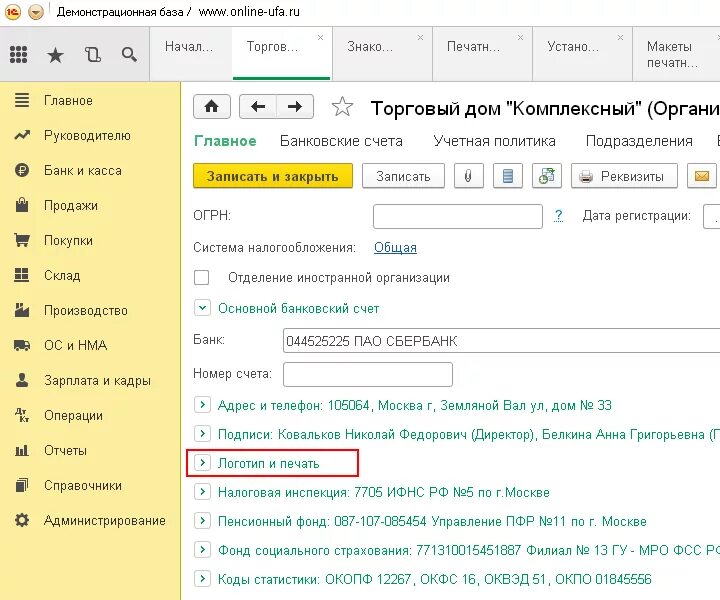Viewport: 720px width, 600px height.
Task: Select the Главное form section
Action: point(225,141)
